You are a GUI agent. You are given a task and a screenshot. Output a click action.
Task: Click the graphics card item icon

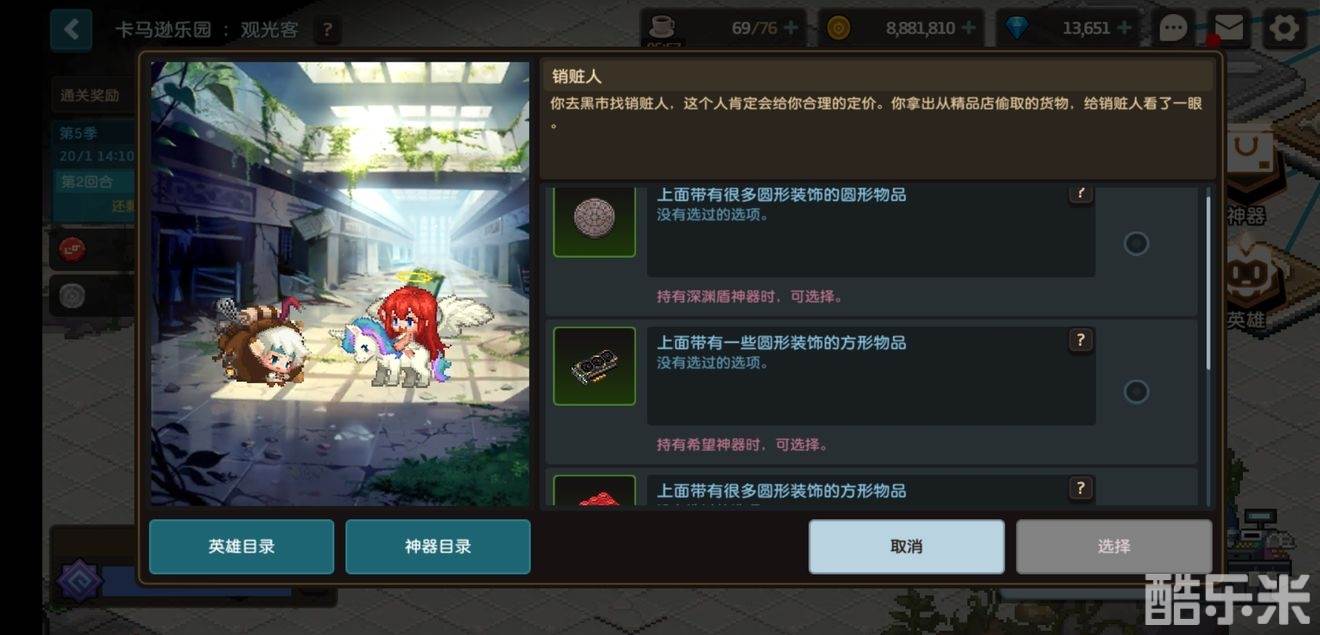click(594, 366)
